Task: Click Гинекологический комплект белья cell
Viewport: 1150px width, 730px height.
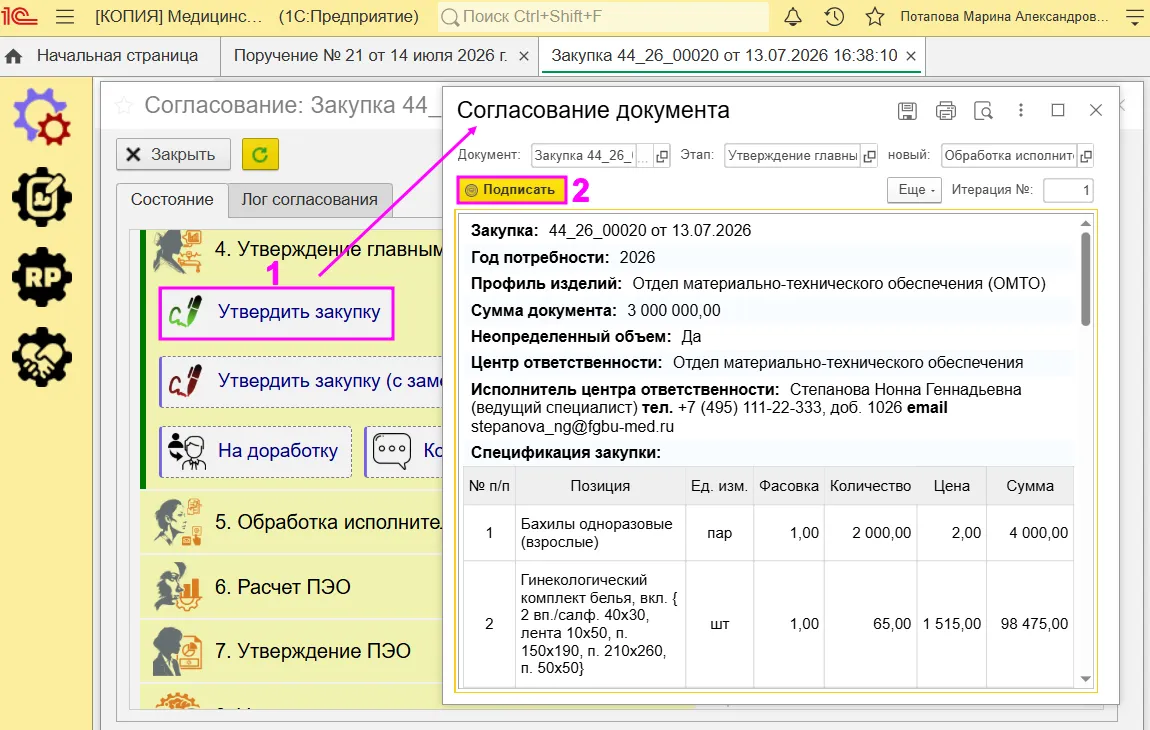Action: pos(600,624)
